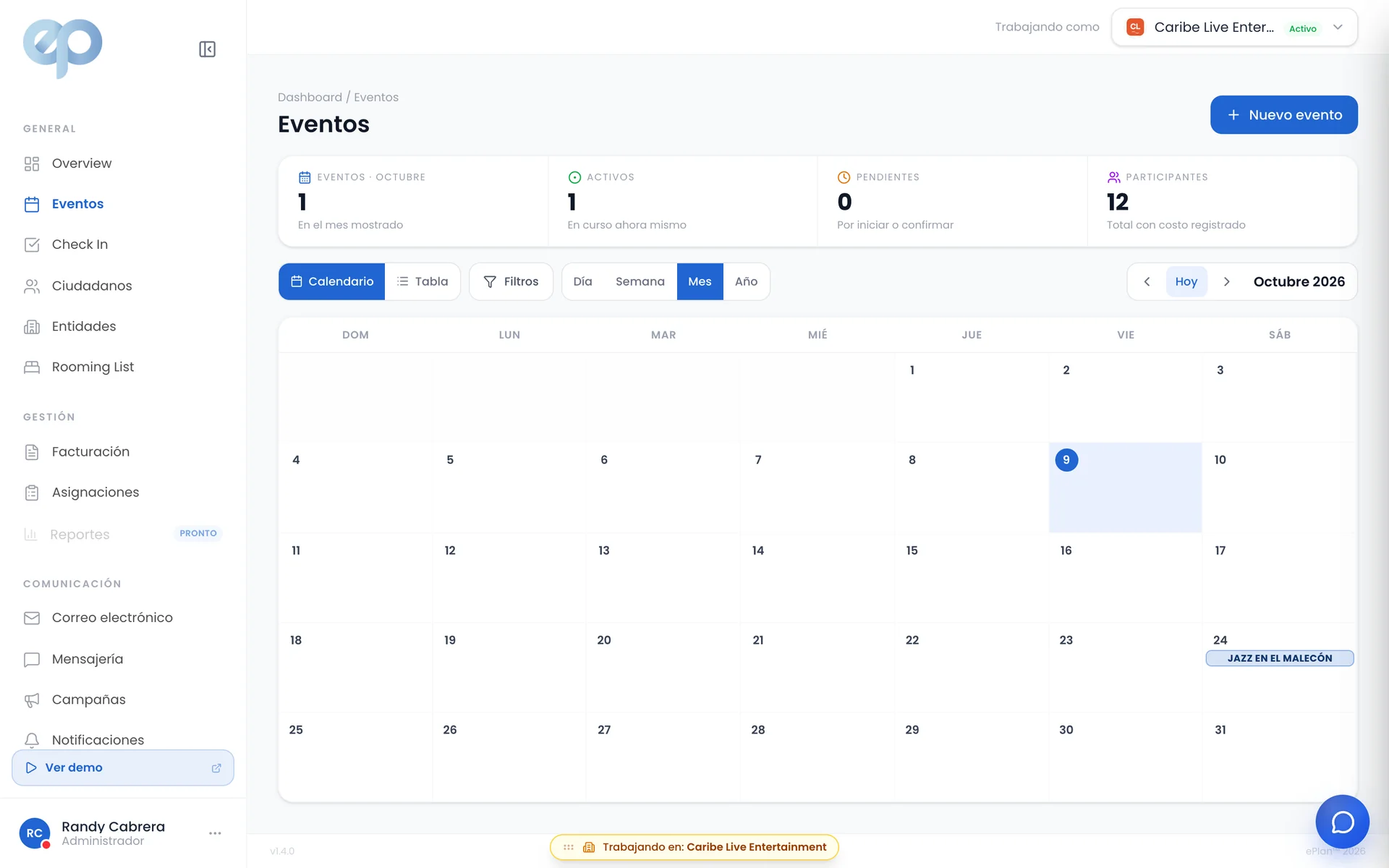Select Día calendar range

point(583,281)
